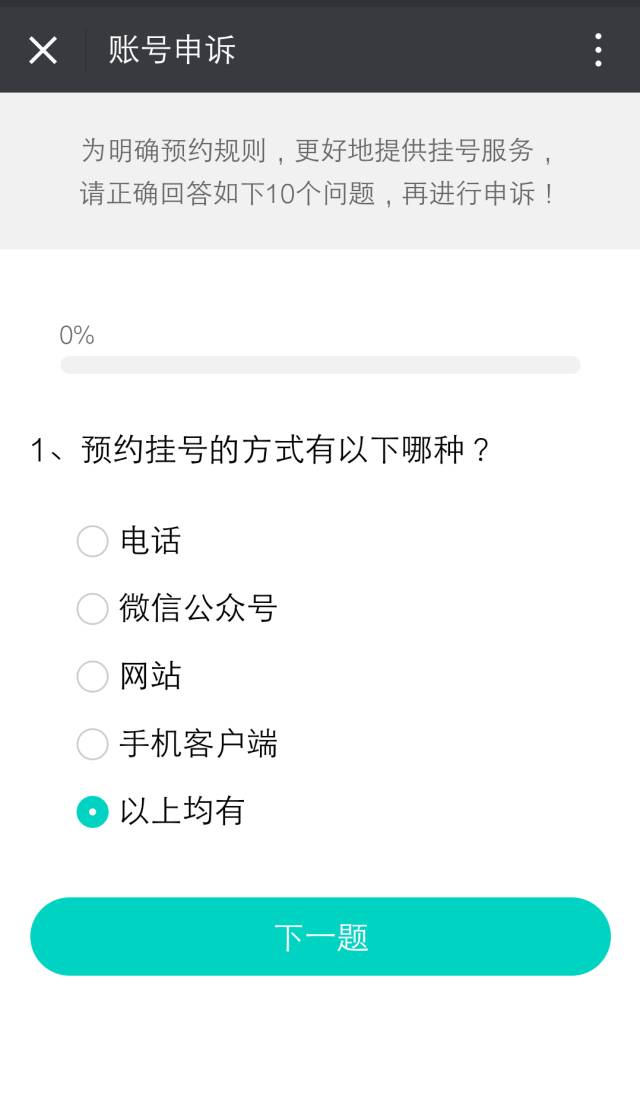Pick the 网站 radio circle
Viewport: 640px width, 1095px height.
point(92,676)
